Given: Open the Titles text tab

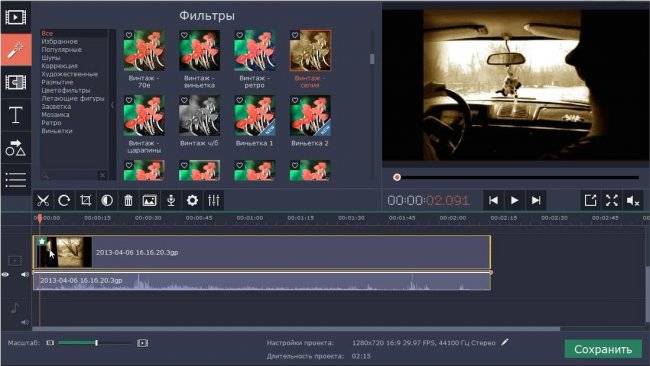Looking at the screenshot, I should (16, 115).
